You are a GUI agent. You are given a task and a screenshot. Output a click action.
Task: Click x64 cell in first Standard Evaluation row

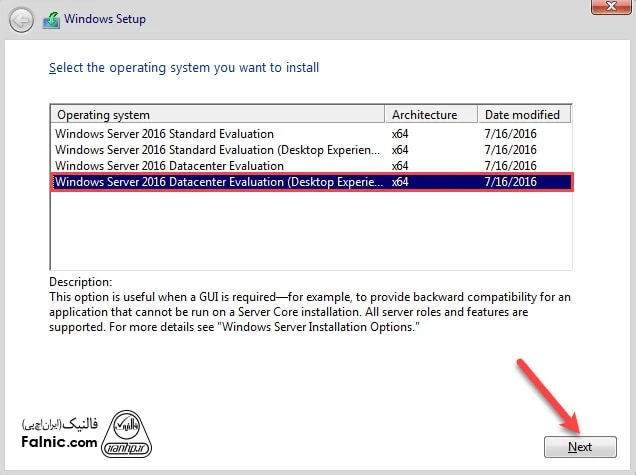pos(400,134)
